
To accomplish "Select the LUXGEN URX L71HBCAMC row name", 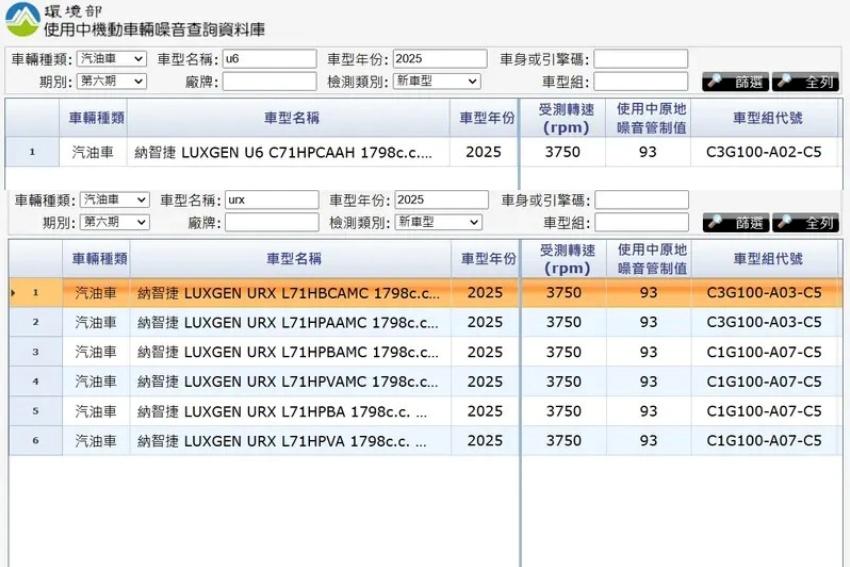I will pos(288,293).
